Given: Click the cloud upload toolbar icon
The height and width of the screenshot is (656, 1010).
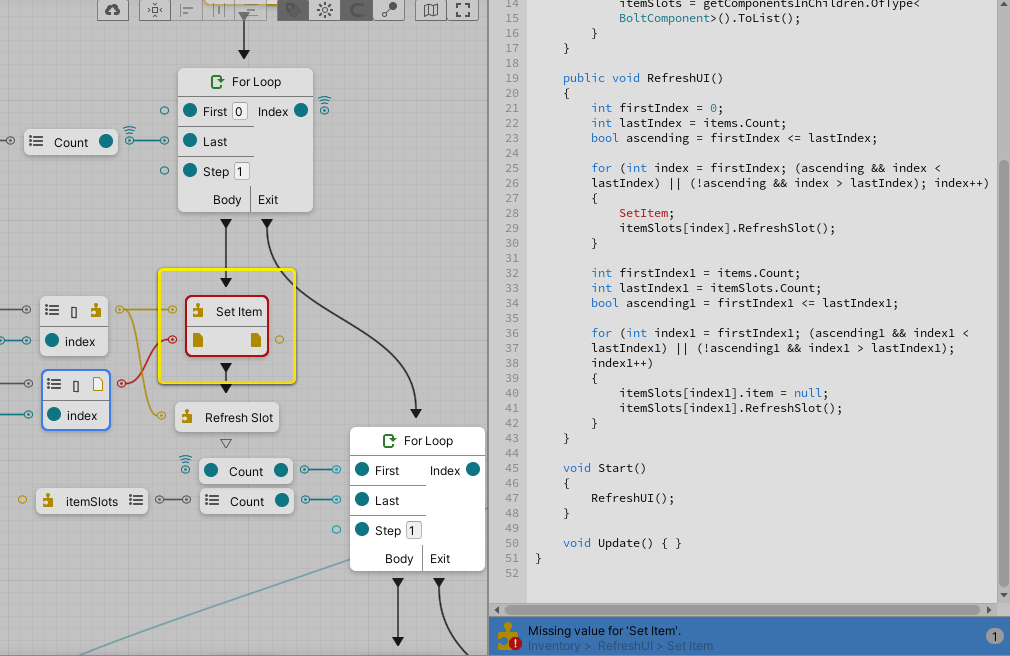Looking at the screenshot, I should coord(114,10).
